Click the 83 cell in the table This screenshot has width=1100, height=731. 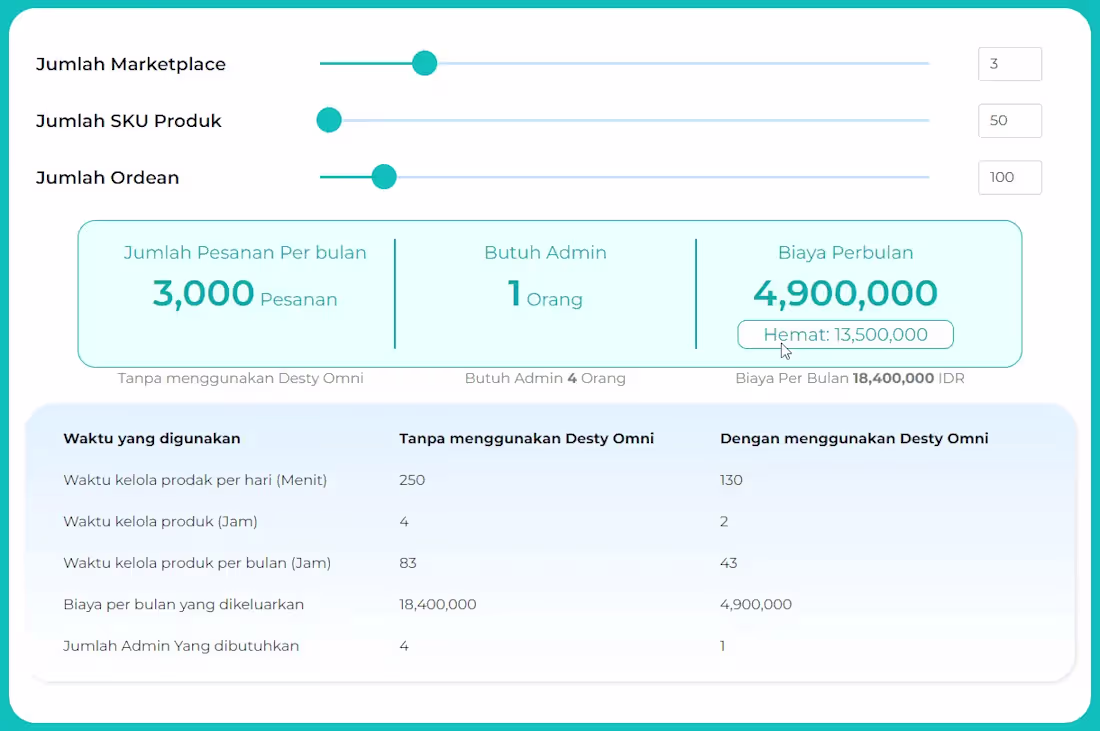click(408, 563)
